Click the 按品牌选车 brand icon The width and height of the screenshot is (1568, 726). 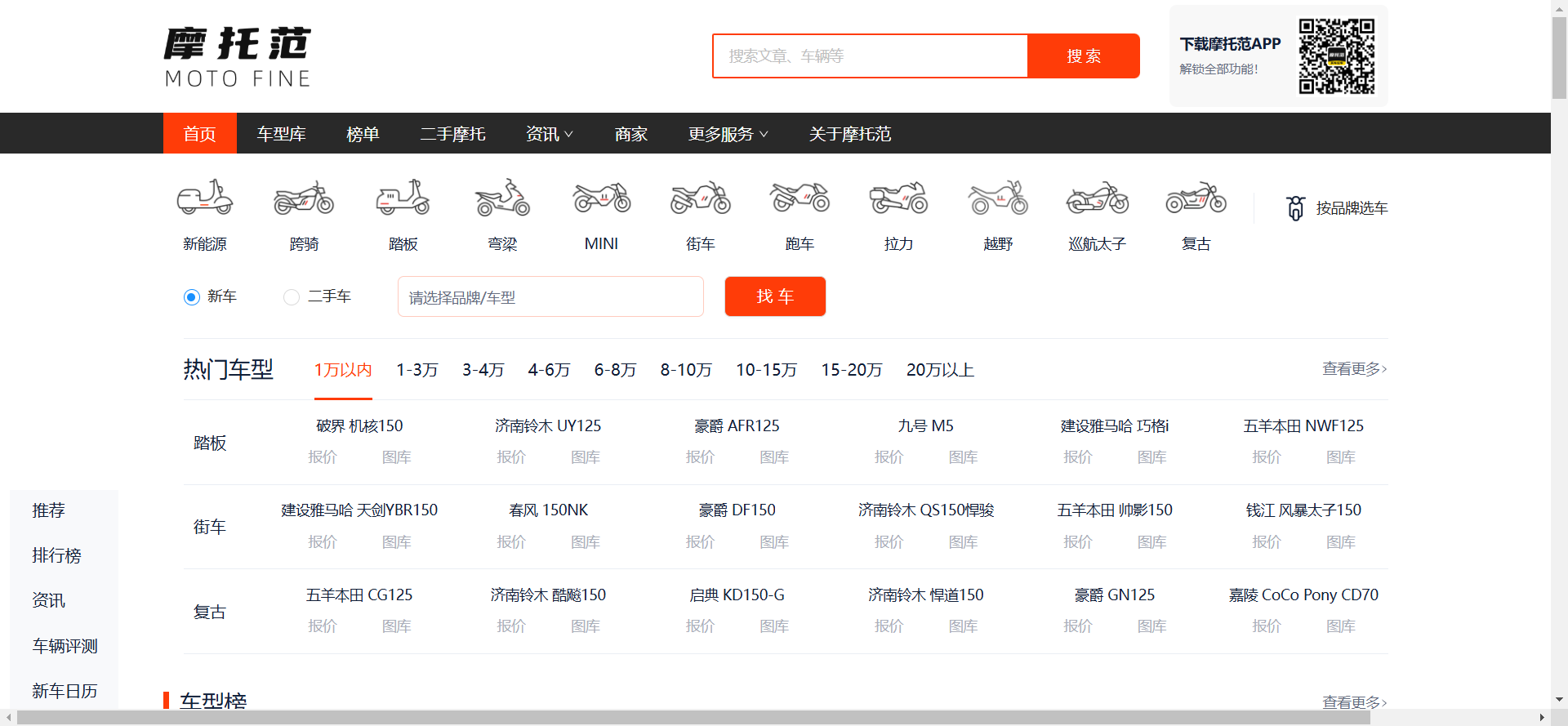tap(1295, 208)
